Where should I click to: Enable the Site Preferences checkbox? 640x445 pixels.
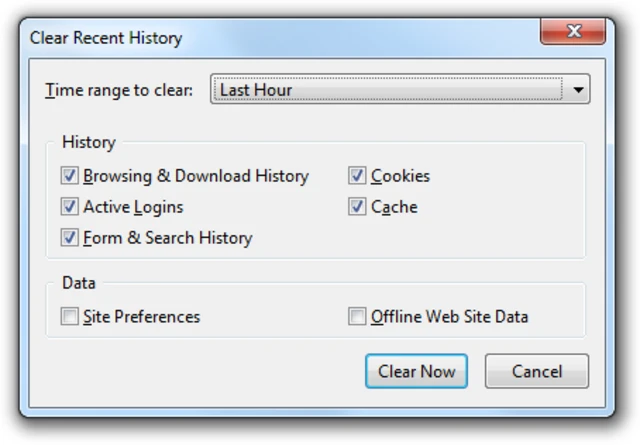(70, 317)
